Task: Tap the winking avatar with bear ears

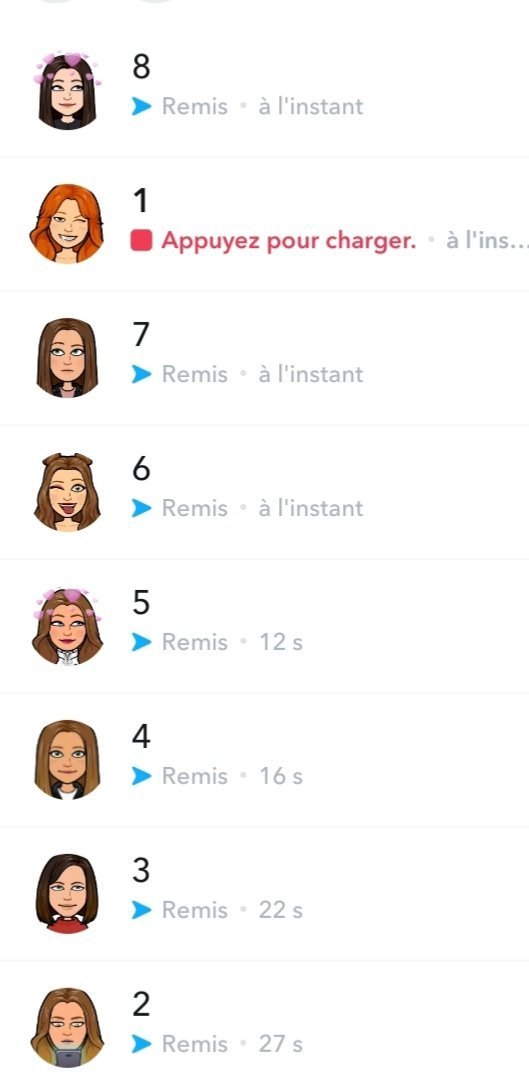Action: pyautogui.click(x=67, y=492)
